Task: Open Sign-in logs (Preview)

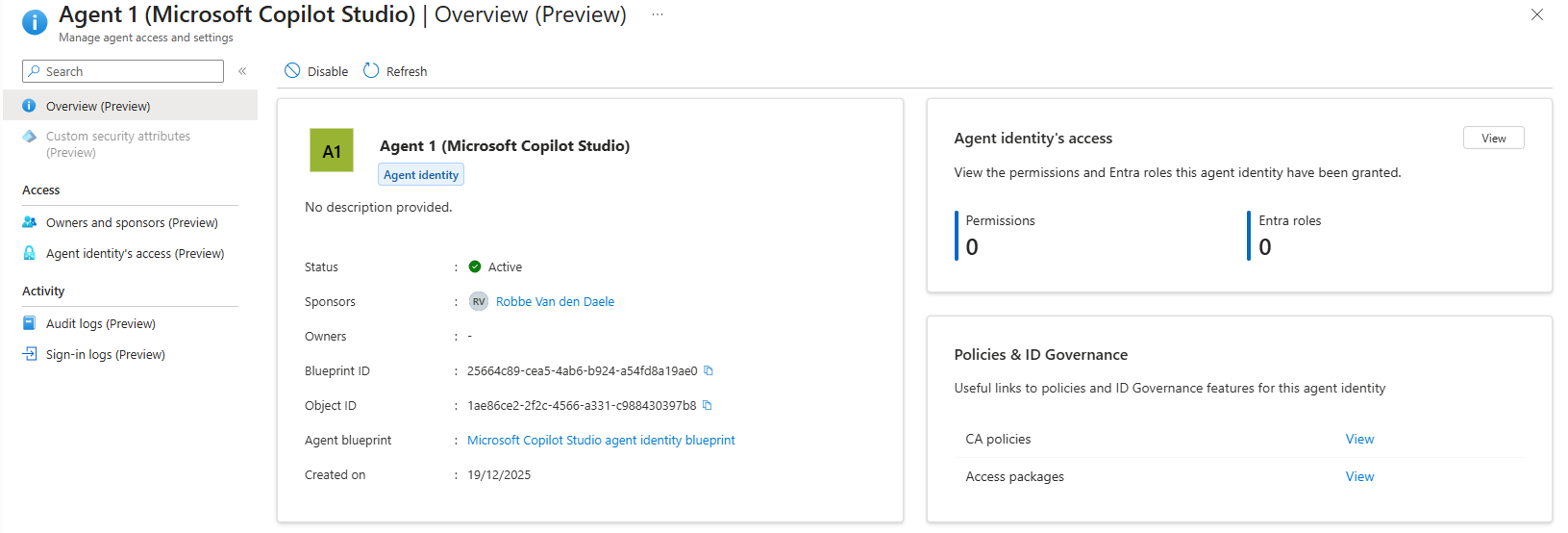Action: point(105,354)
